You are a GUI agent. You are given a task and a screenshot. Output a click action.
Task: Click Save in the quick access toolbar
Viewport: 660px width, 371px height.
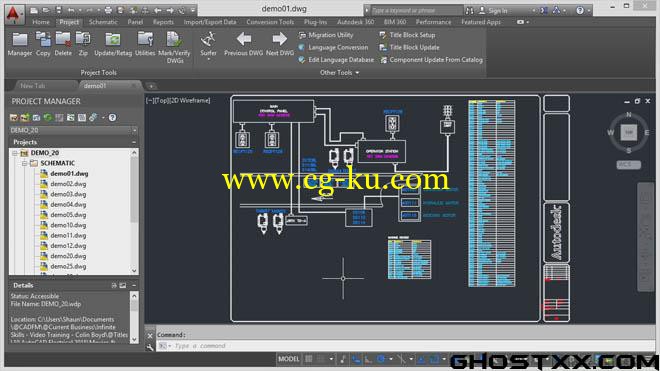pyautogui.click(x=59, y=10)
